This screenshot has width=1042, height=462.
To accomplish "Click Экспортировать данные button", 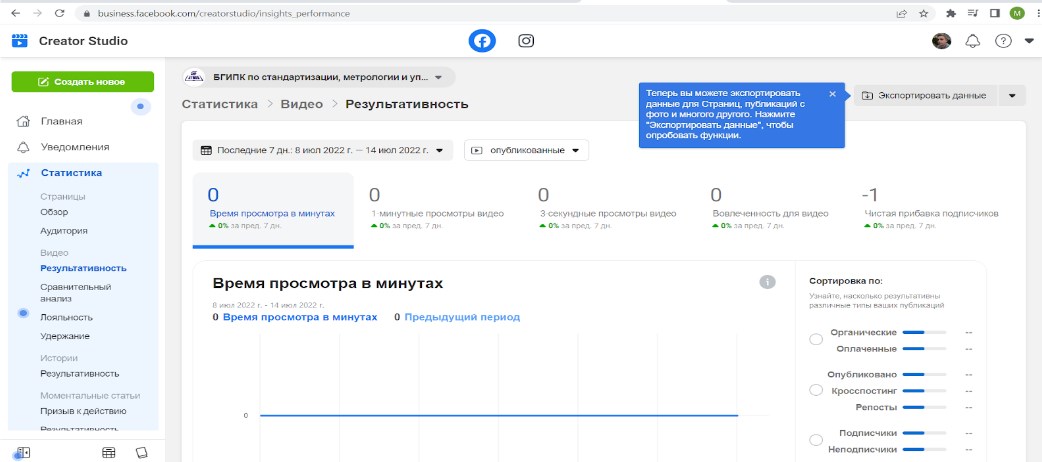I will (x=924, y=96).
